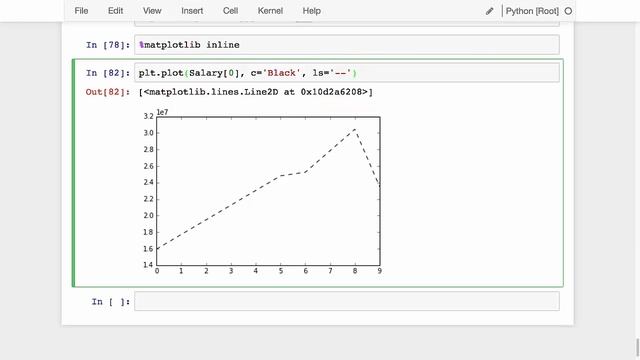Image resolution: width=640 pixels, height=360 pixels.
Task: Click the In [78] prompt label
Action: click(108, 45)
